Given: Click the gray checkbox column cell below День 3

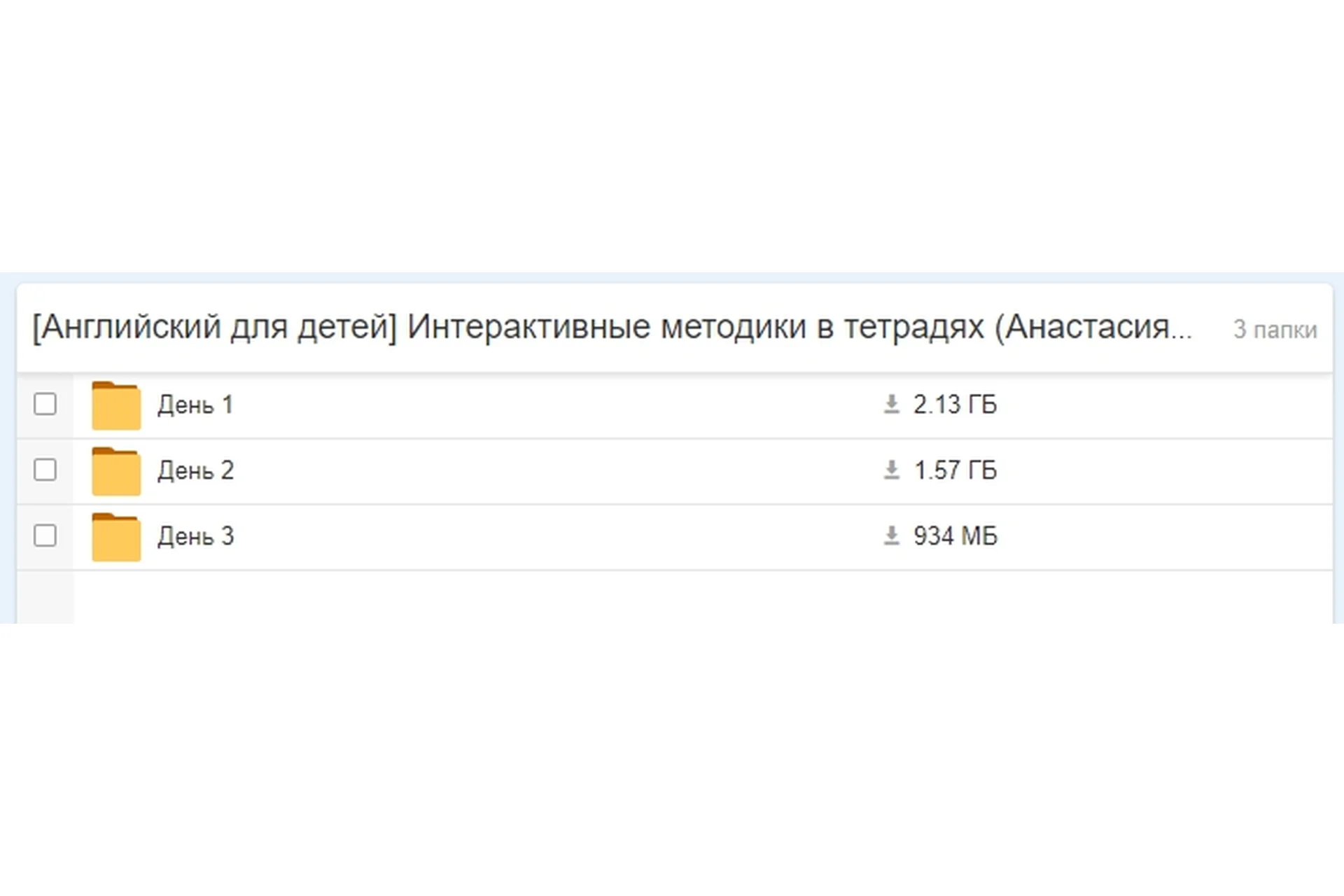Looking at the screenshot, I should (45, 596).
